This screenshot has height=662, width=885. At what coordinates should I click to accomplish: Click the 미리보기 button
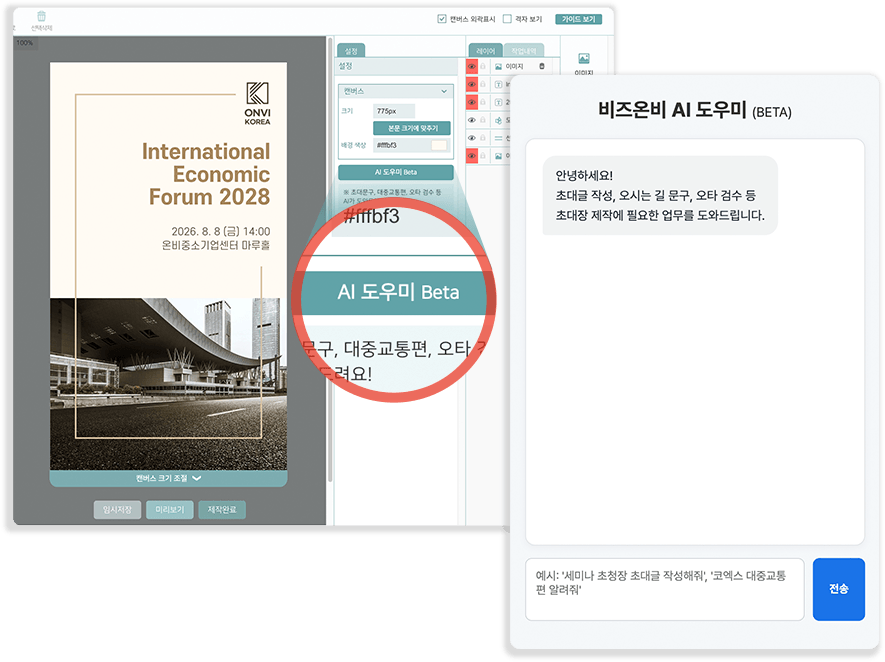click(170, 510)
